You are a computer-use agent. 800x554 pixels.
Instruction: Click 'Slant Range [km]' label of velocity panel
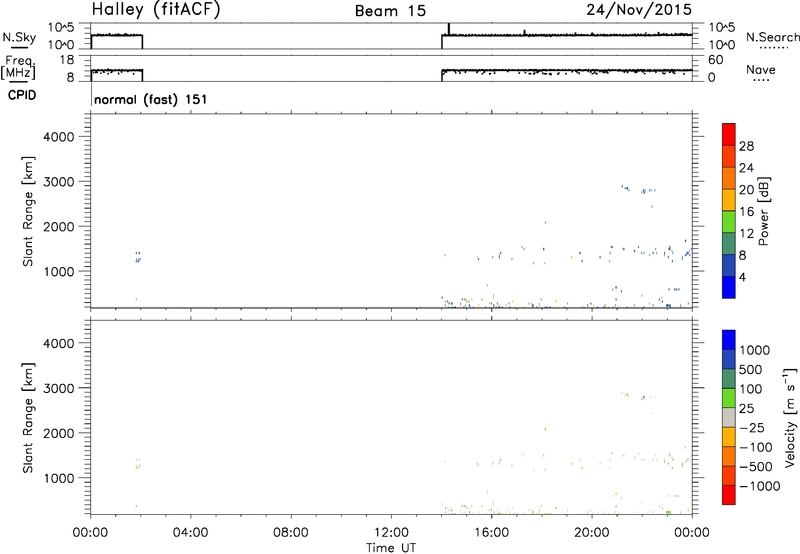pos(28,418)
